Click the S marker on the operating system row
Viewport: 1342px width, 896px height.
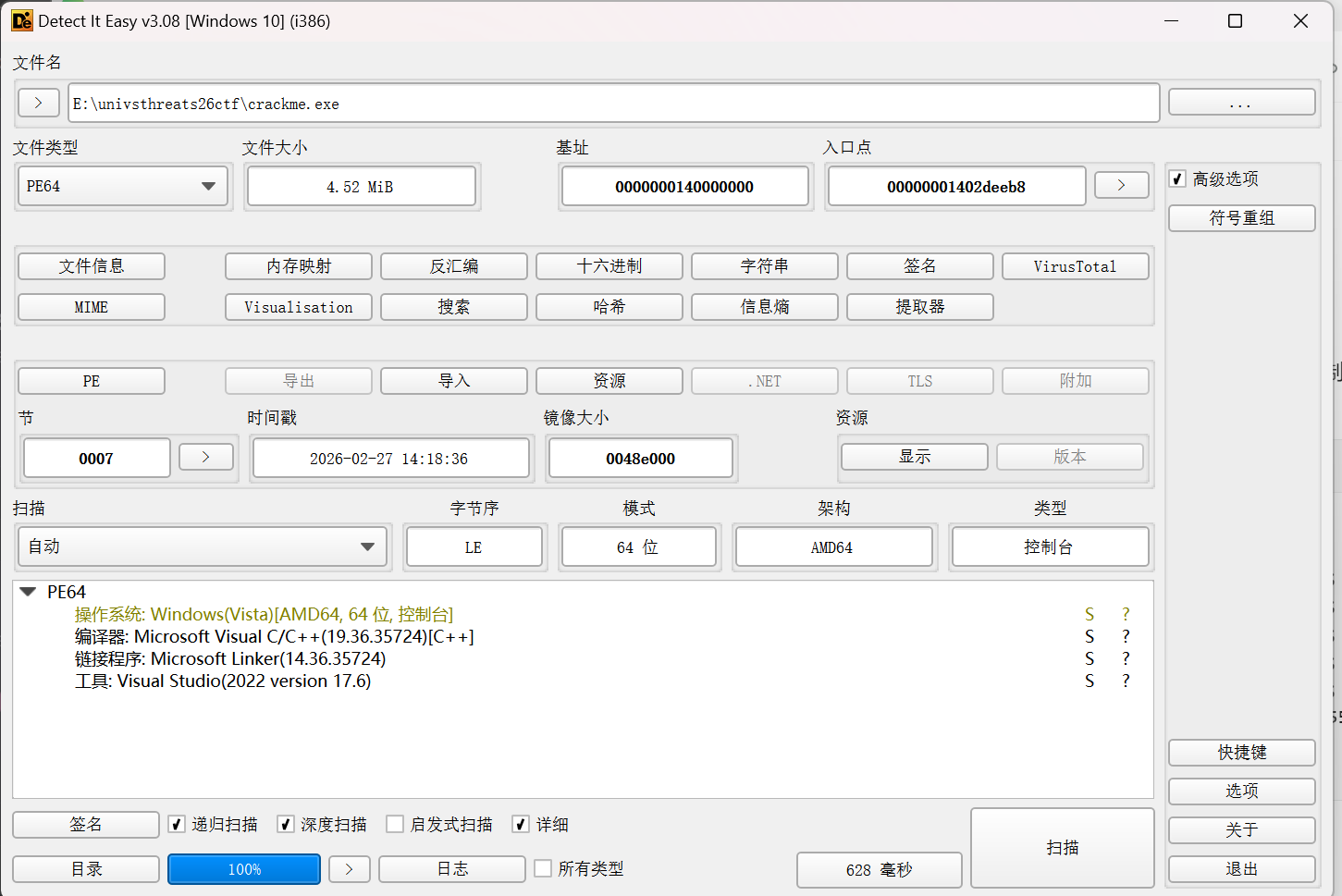(1090, 614)
